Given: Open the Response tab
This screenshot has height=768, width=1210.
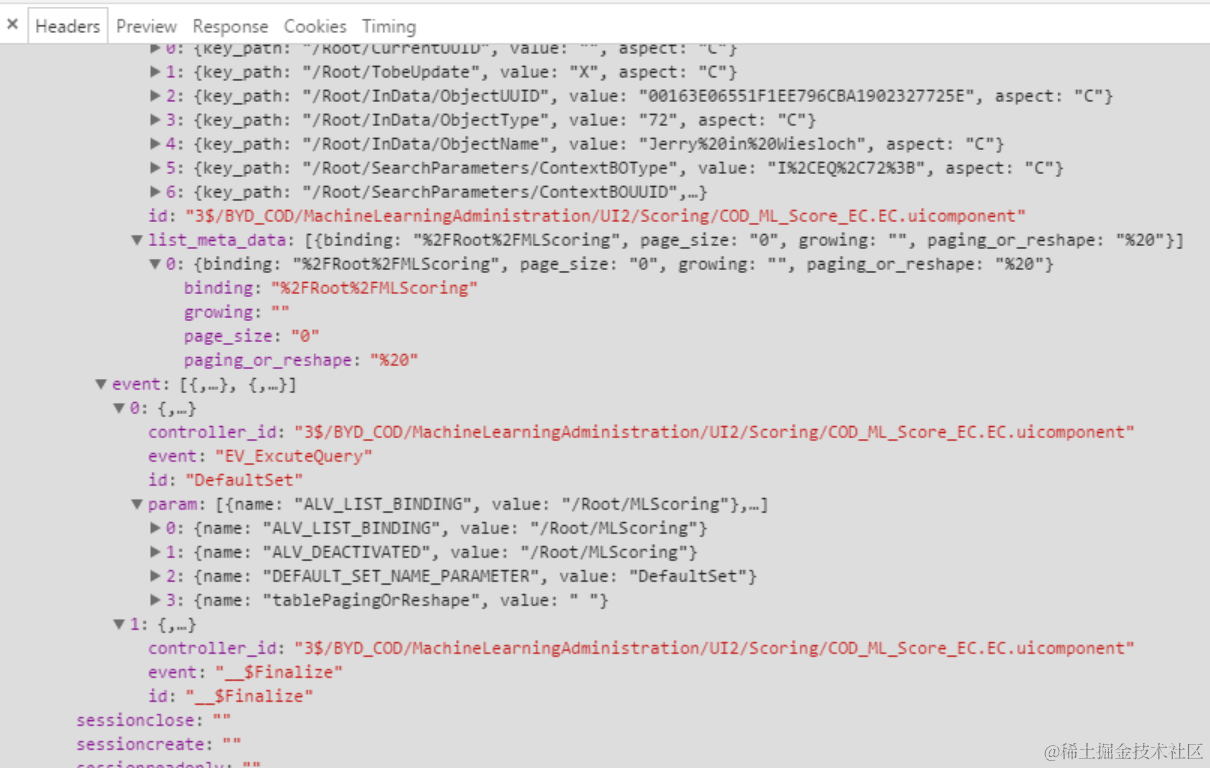Looking at the screenshot, I should 230,26.
